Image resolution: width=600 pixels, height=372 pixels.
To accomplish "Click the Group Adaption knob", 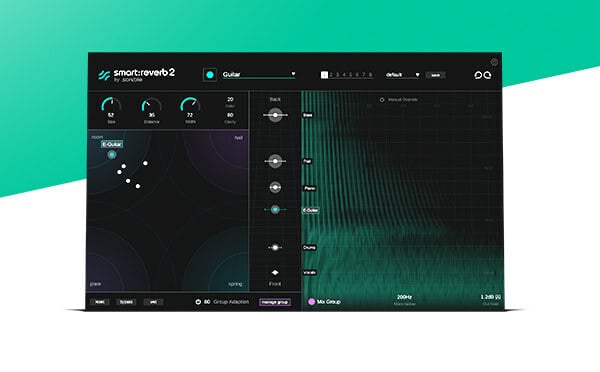I will (198, 302).
